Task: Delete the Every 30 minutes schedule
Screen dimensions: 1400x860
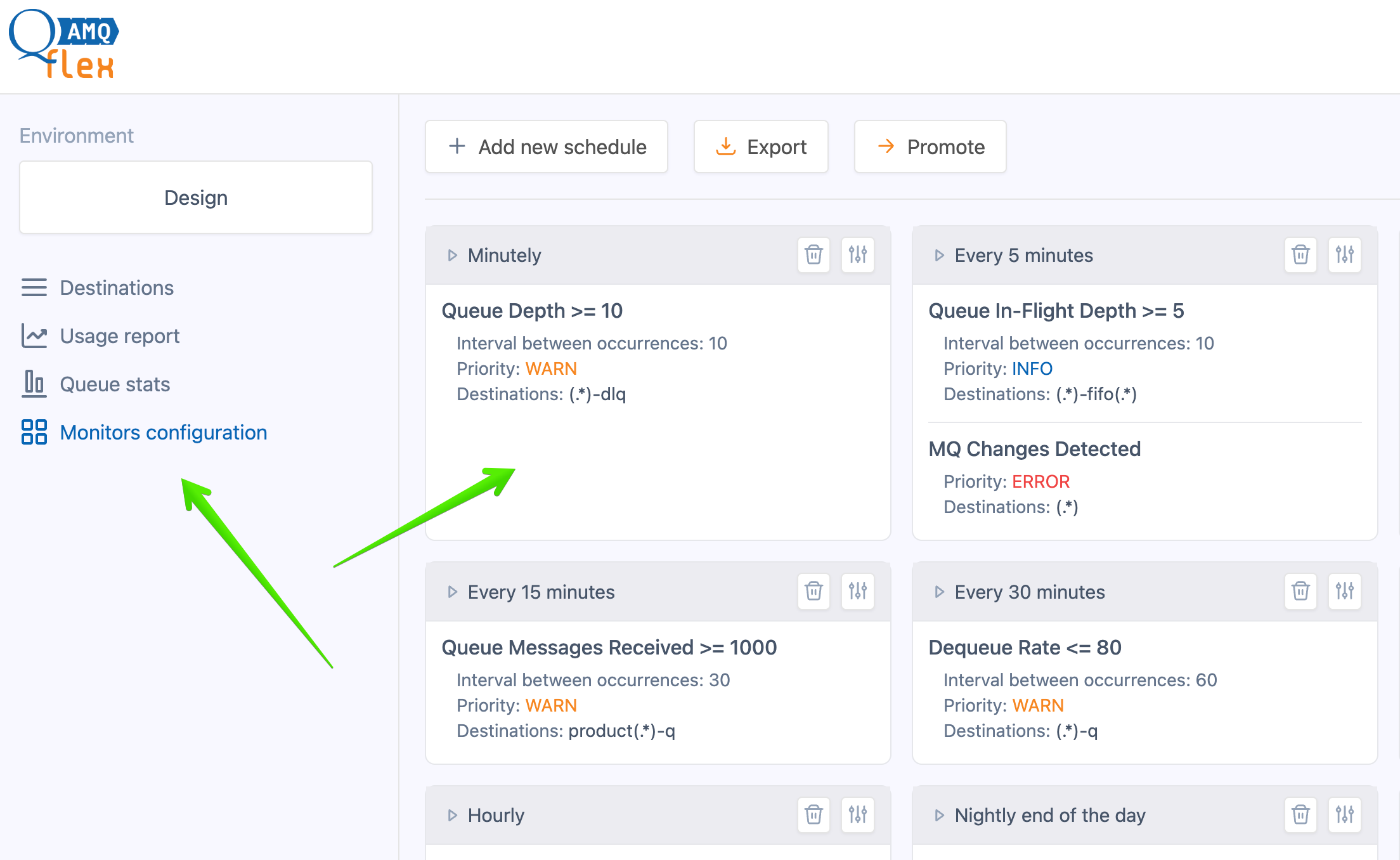Action: (1300, 592)
